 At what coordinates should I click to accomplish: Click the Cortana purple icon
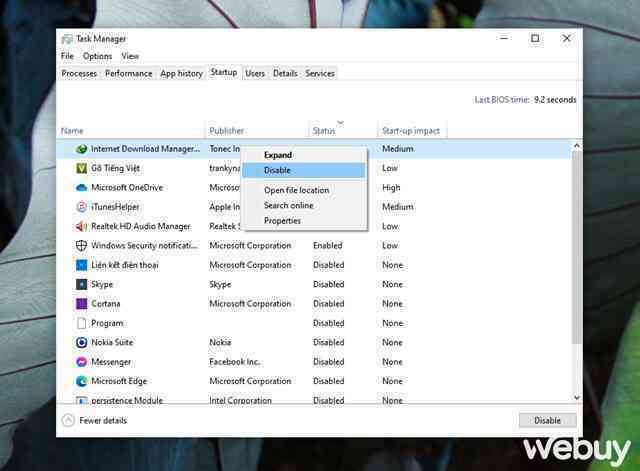tap(82, 304)
